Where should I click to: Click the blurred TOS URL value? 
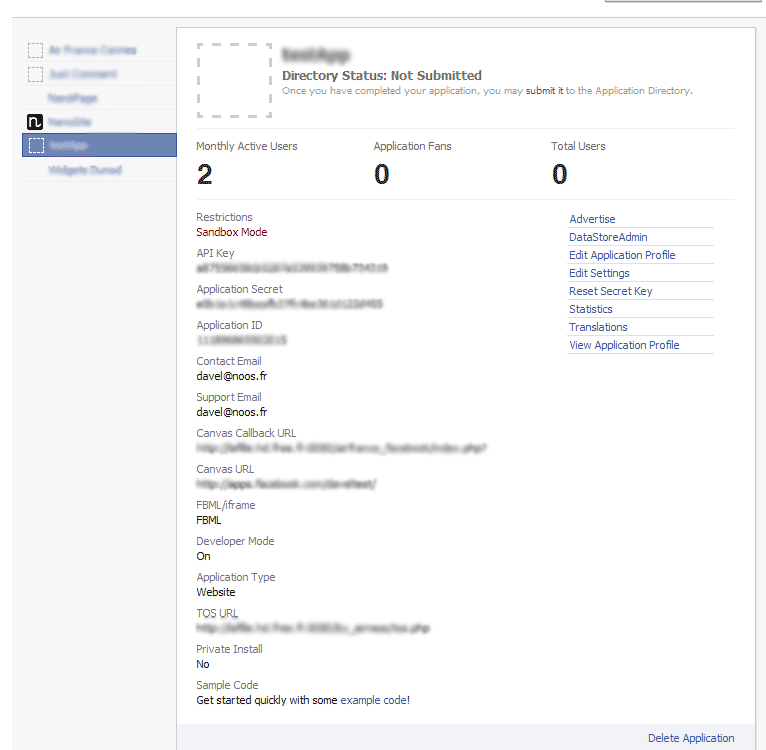point(313,628)
